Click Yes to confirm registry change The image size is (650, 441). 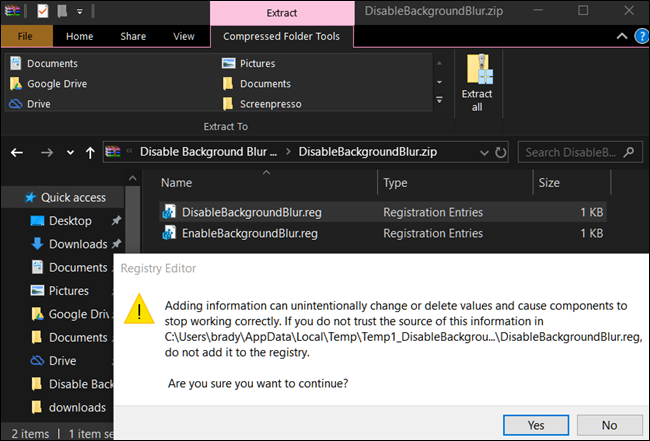click(535, 423)
